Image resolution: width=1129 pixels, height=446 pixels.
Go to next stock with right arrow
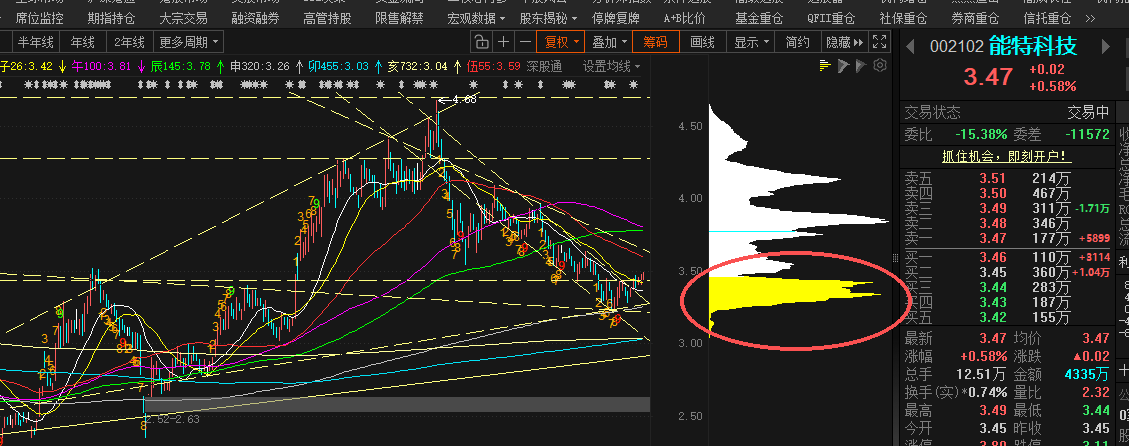1107,47
